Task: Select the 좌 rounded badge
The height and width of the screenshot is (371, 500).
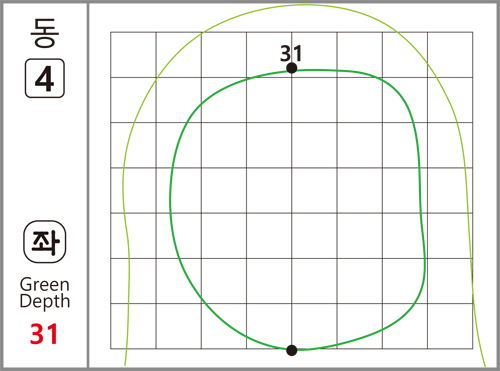Action: [x=45, y=242]
